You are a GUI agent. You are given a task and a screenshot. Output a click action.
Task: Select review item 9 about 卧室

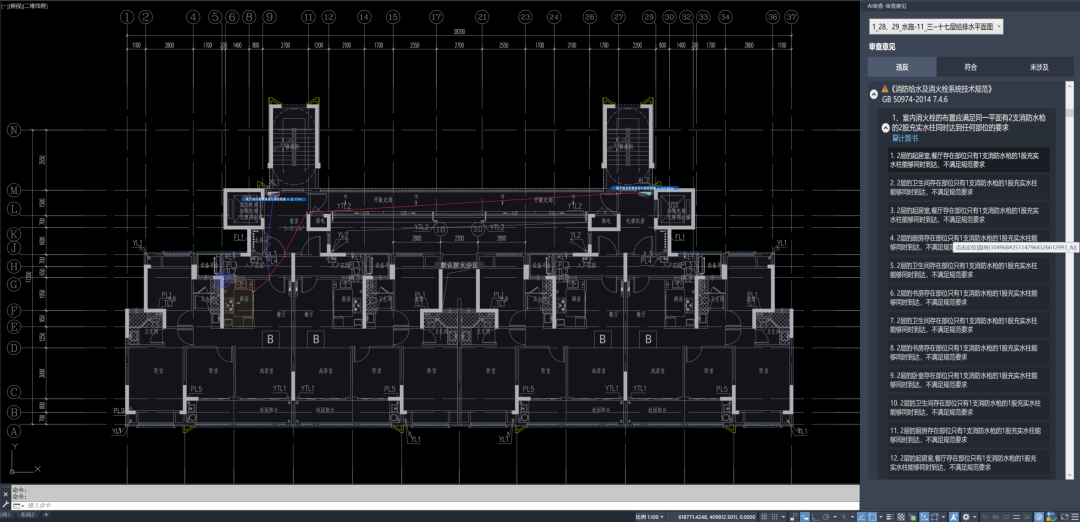tap(968, 380)
